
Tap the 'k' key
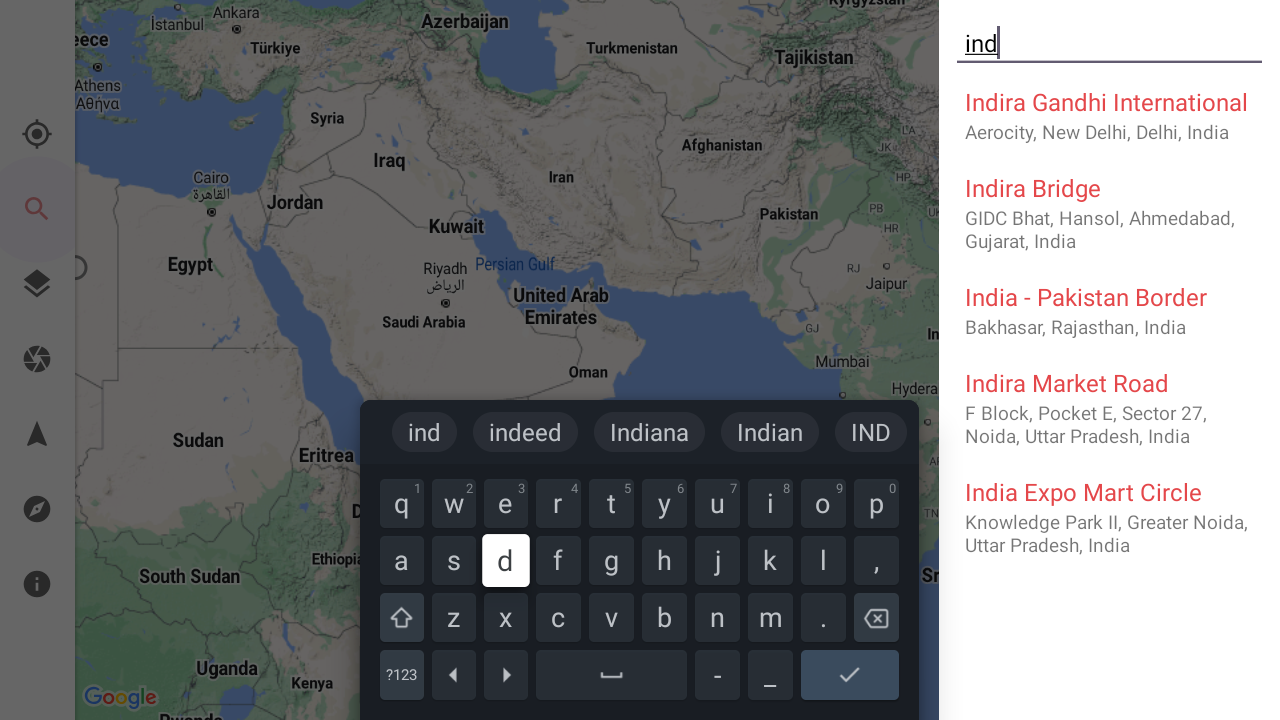coord(770,561)
